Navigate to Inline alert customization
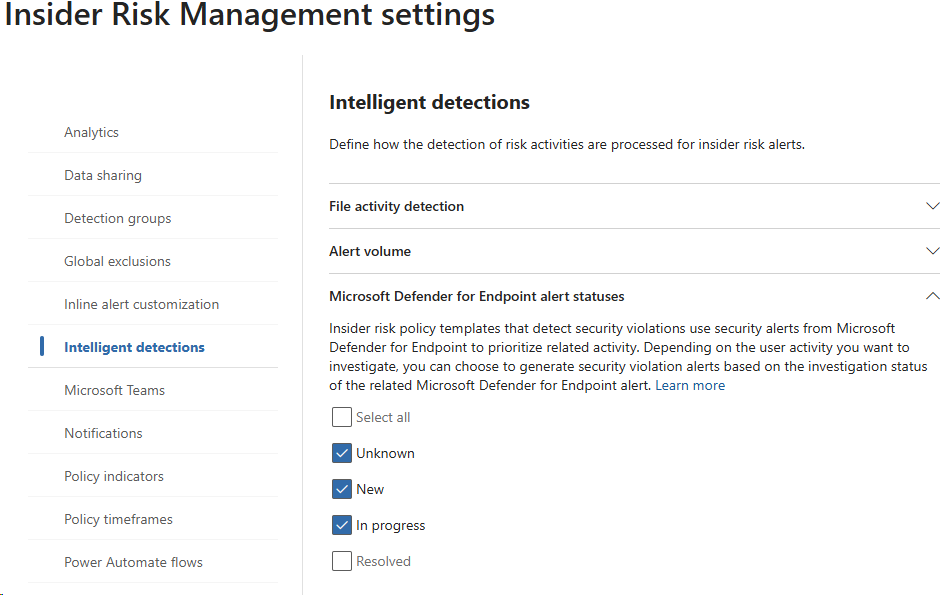The height and width of the screenshot is (595, 944). (x=141, y=304)
